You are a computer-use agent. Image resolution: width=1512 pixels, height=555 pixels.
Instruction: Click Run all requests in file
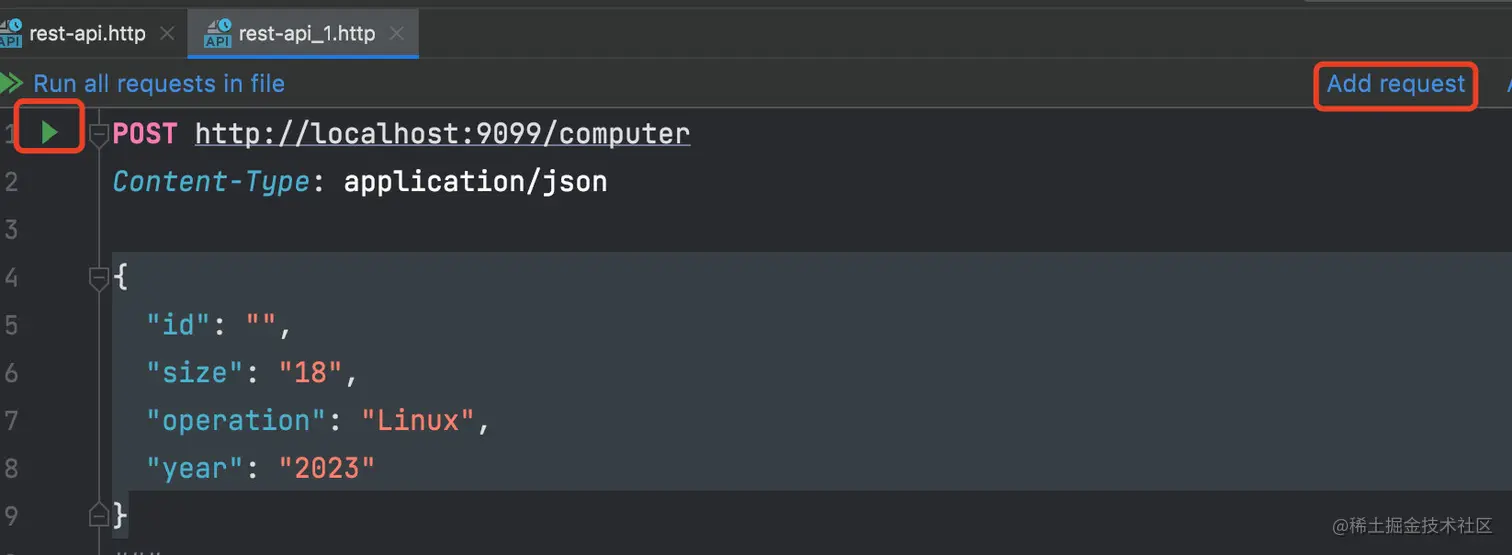[x=159, y=83]
